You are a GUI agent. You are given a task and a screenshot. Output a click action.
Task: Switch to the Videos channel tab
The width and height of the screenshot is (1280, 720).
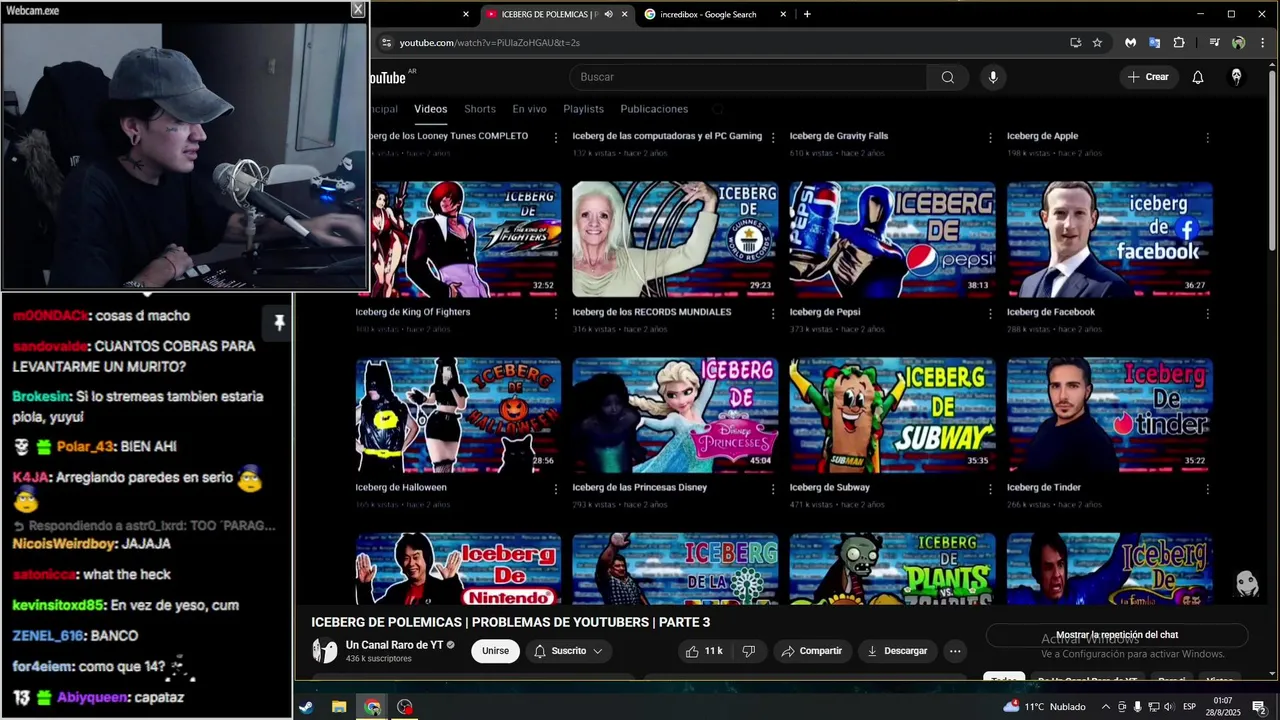(431, 109)
